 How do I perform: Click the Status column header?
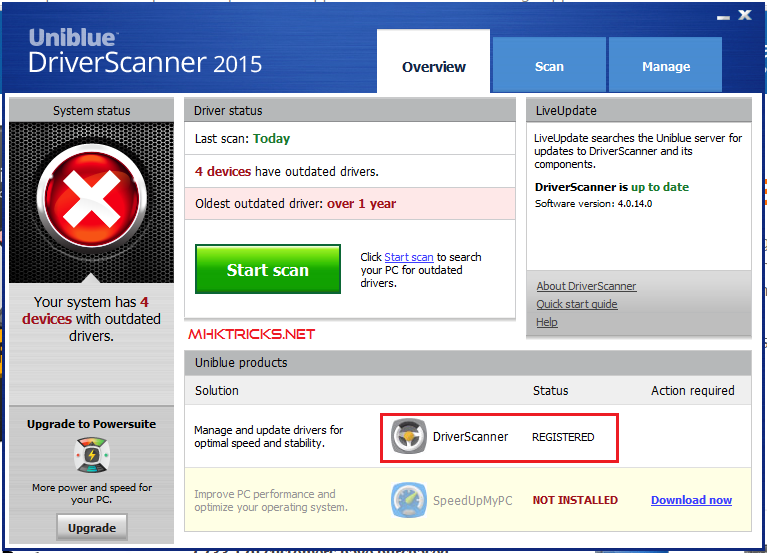pos(550,391)
